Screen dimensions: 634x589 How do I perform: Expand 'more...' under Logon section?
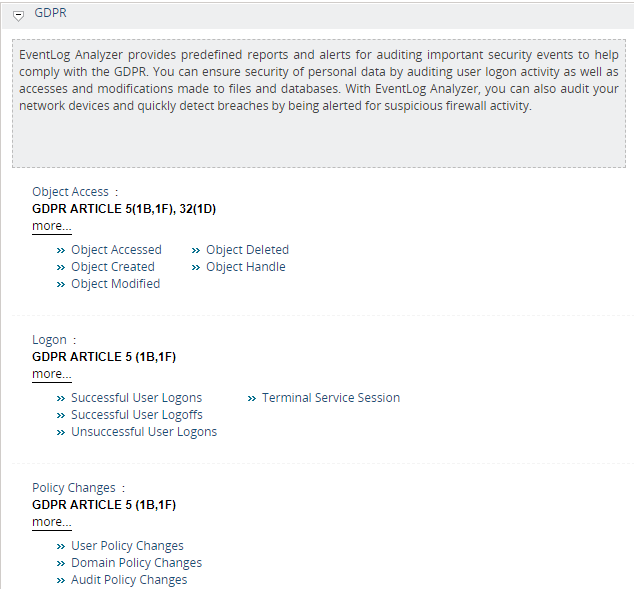click(x=51, y=374)
